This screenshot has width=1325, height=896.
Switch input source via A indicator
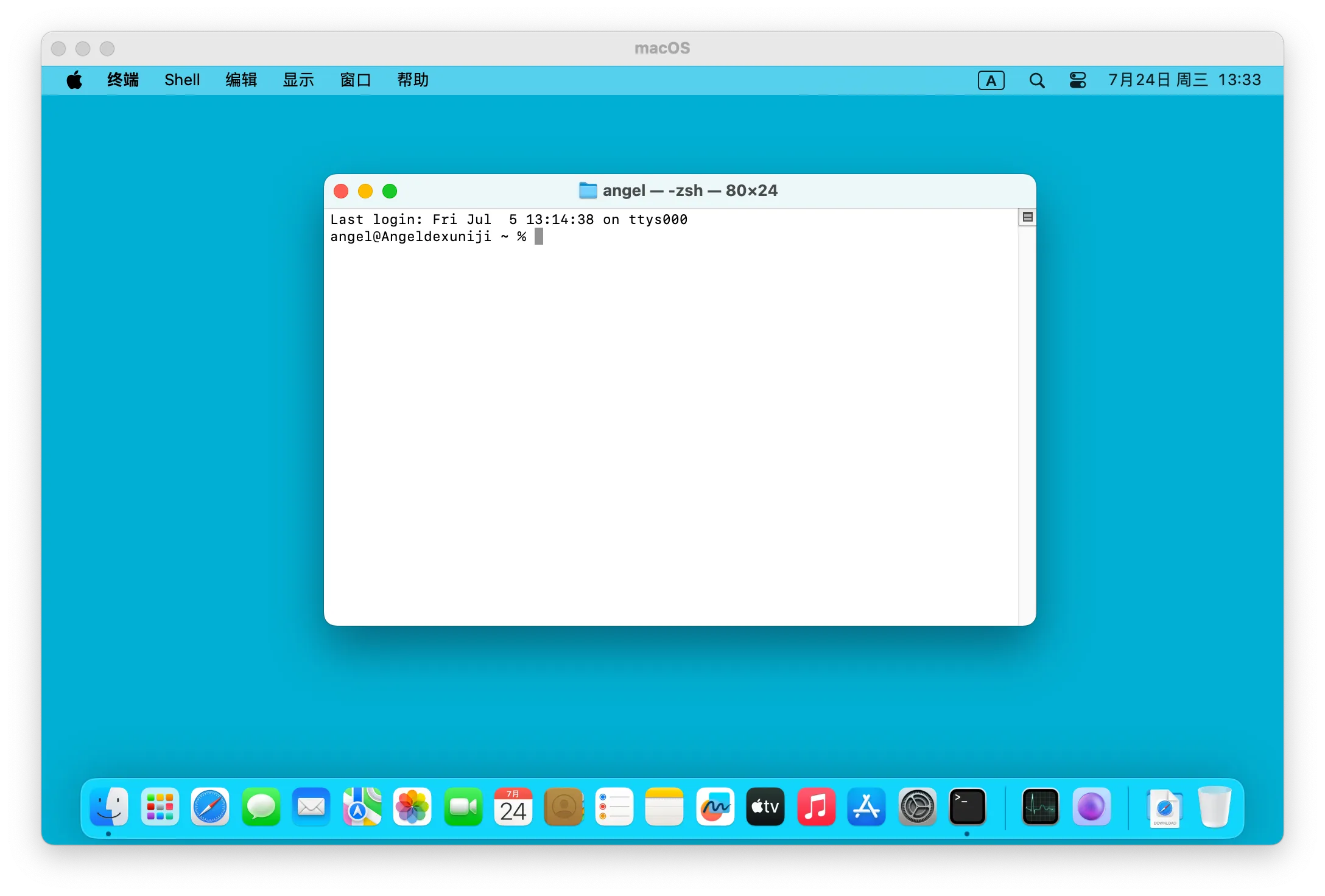(x=991, y=80)
